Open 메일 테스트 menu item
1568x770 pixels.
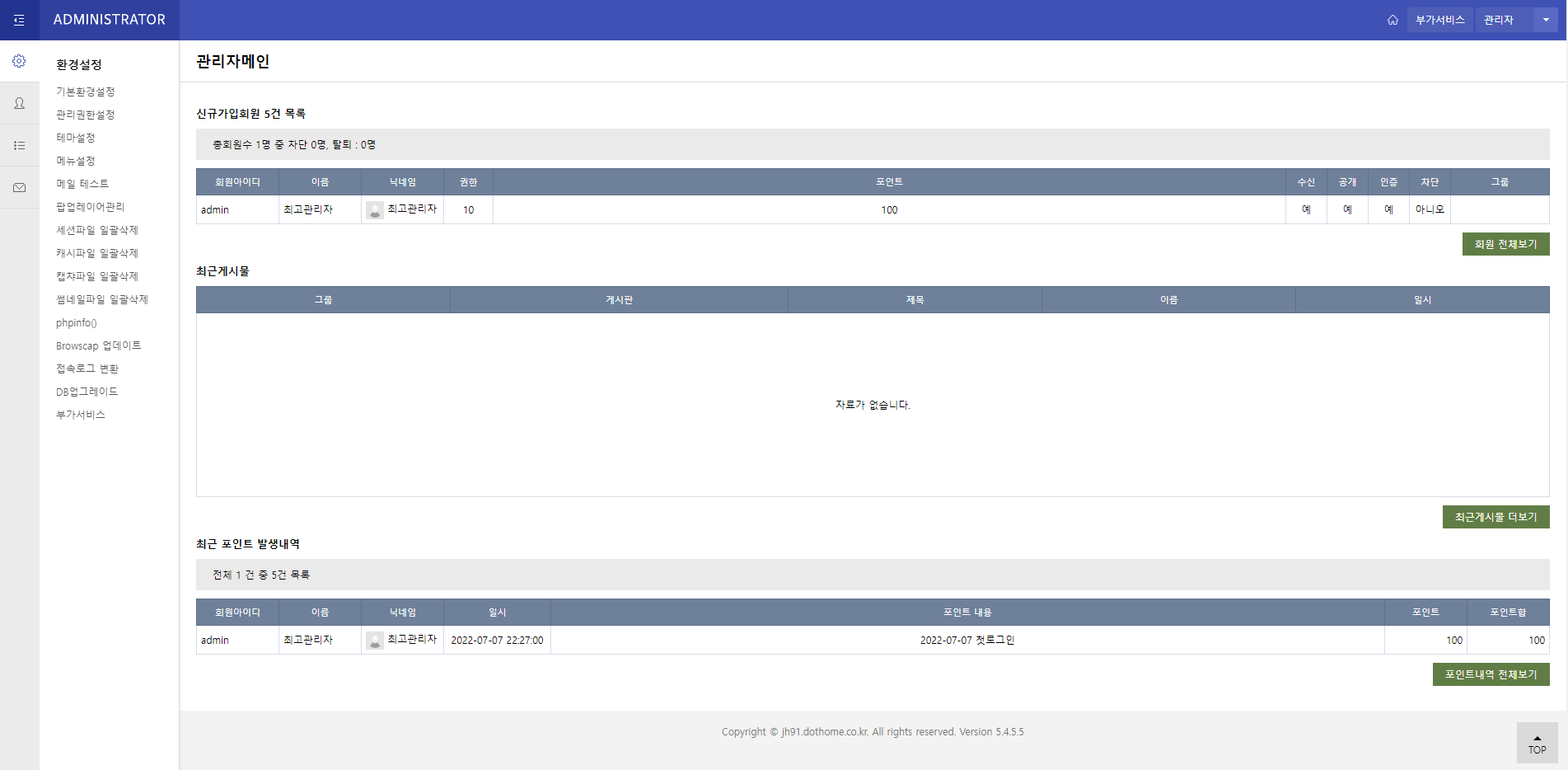(82, 184)
